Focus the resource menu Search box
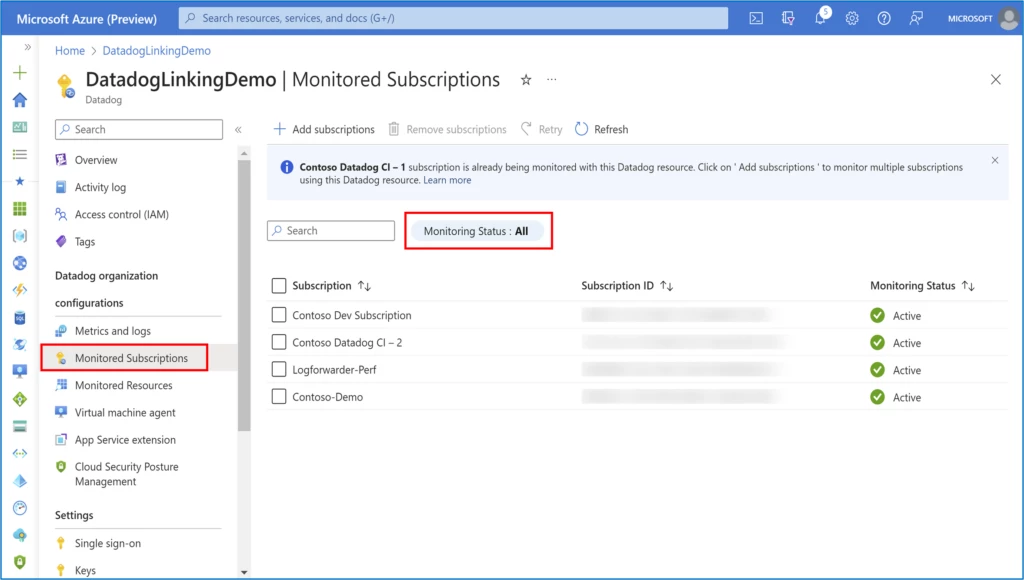Viewport: 1024px width, 580px height. click(138, 129)
